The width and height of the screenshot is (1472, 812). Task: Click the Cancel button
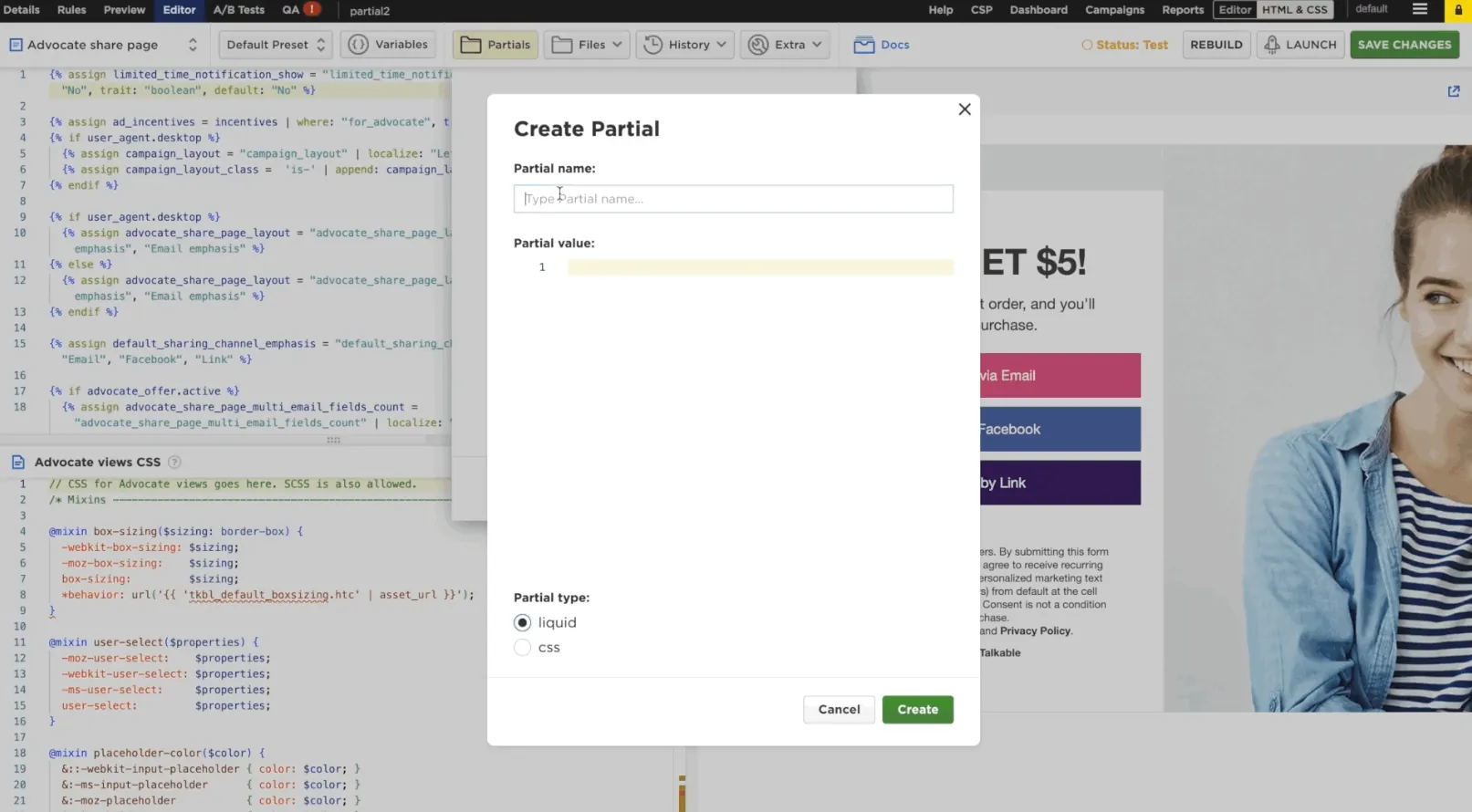pyautogui.click(x=839, y=710)
